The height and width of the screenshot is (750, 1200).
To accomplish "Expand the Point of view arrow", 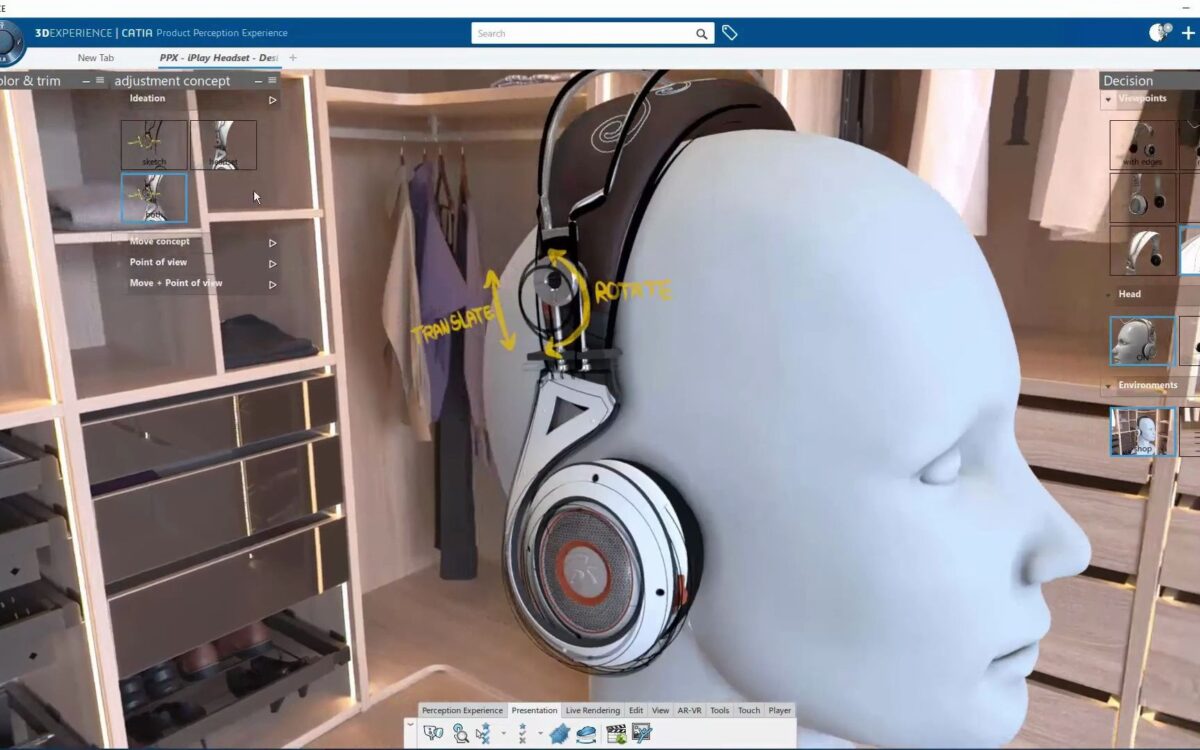I will [x=272, y=264].
